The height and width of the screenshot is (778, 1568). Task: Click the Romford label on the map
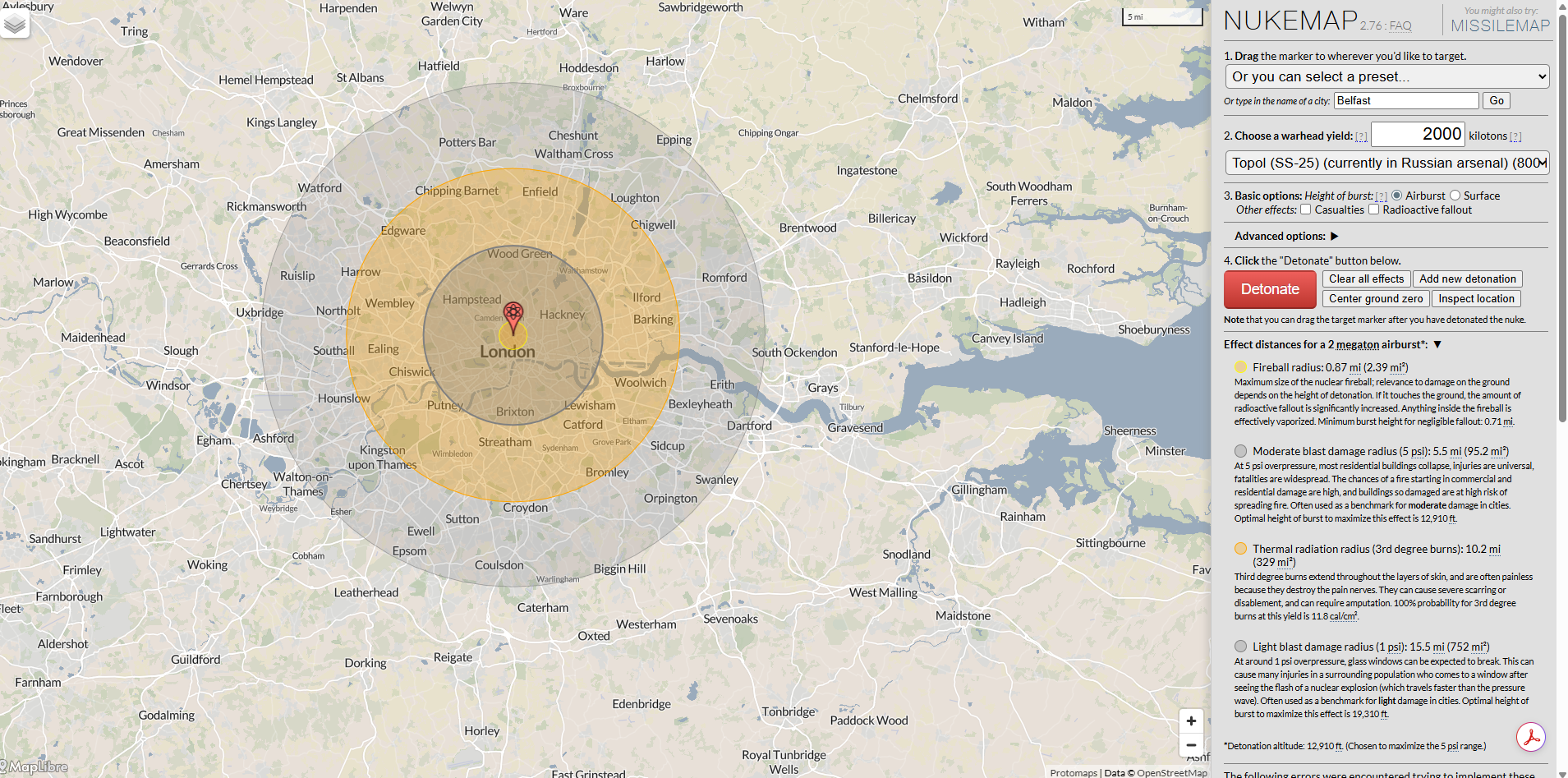pyautogui.click(x=724, y=278)
